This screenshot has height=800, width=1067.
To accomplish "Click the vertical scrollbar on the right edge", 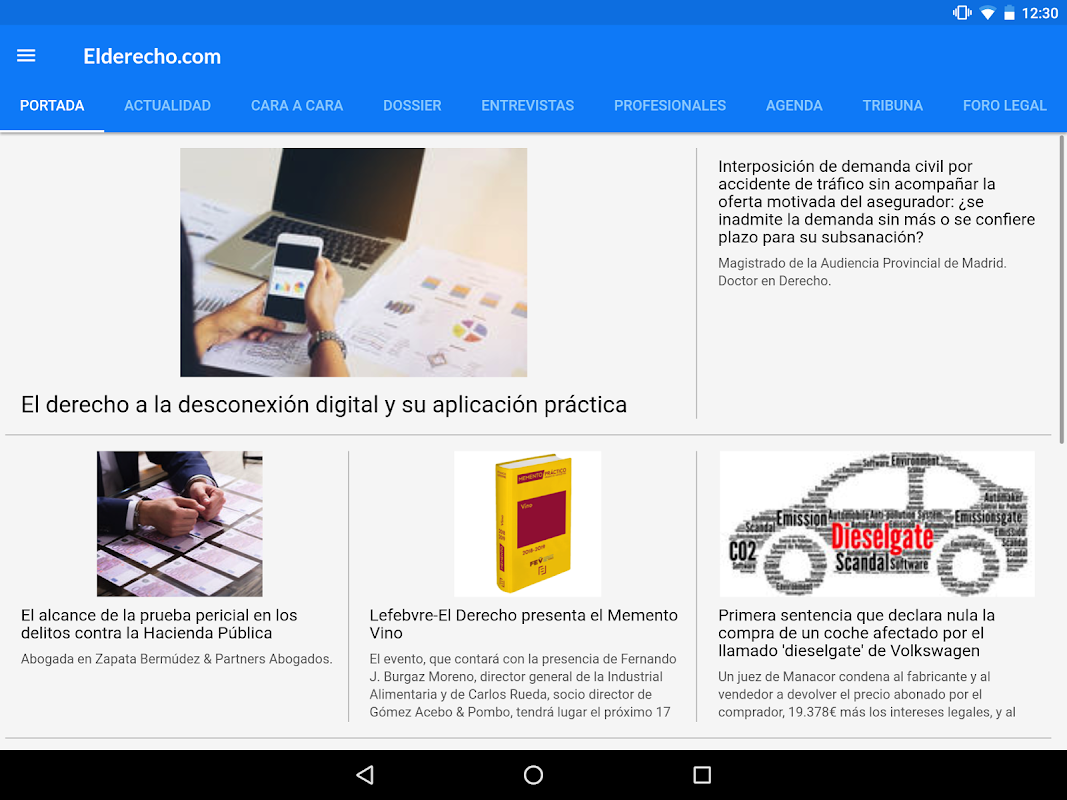I will click(1061, 289).
